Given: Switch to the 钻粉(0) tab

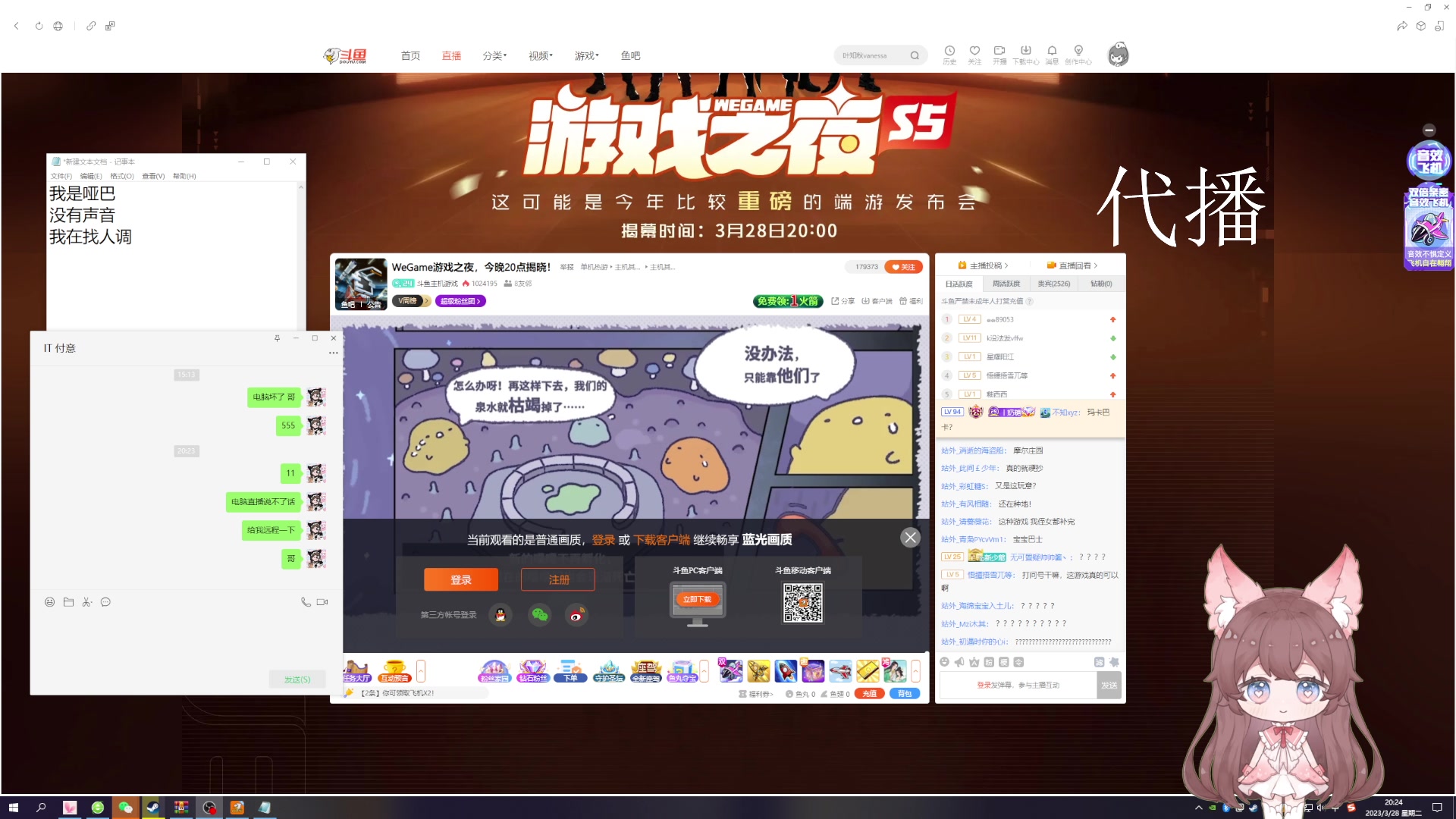Looking at the screenshot, I should tap(1101, 284).
